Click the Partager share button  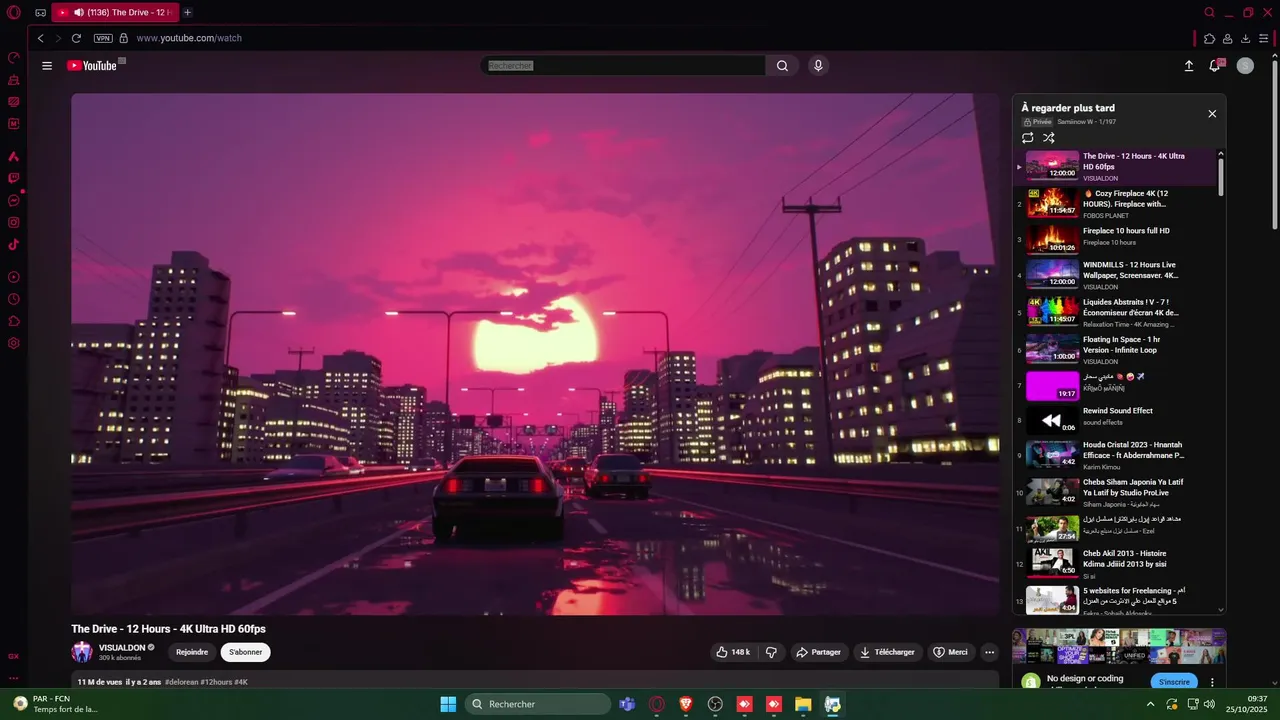click(818, 652)
